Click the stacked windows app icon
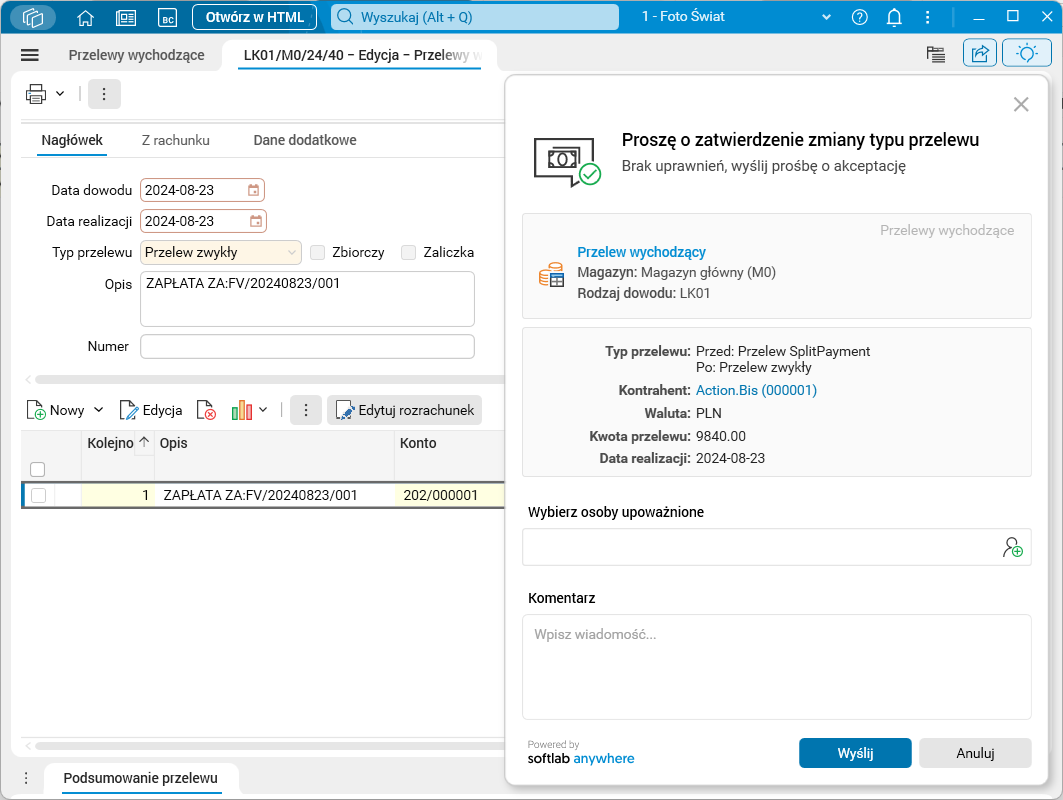1063x800 pixels. tap(33, 17)
